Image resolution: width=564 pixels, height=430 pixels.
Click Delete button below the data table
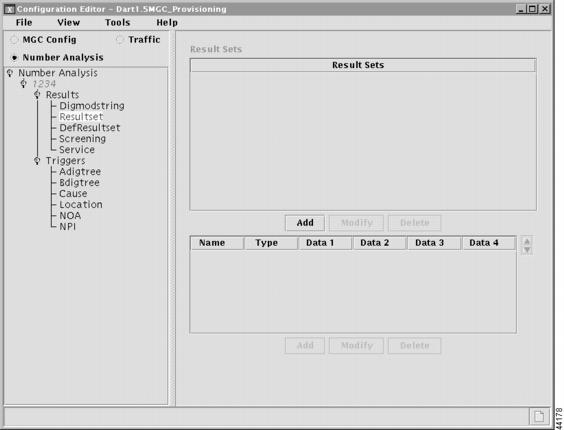tap(414, 345)
